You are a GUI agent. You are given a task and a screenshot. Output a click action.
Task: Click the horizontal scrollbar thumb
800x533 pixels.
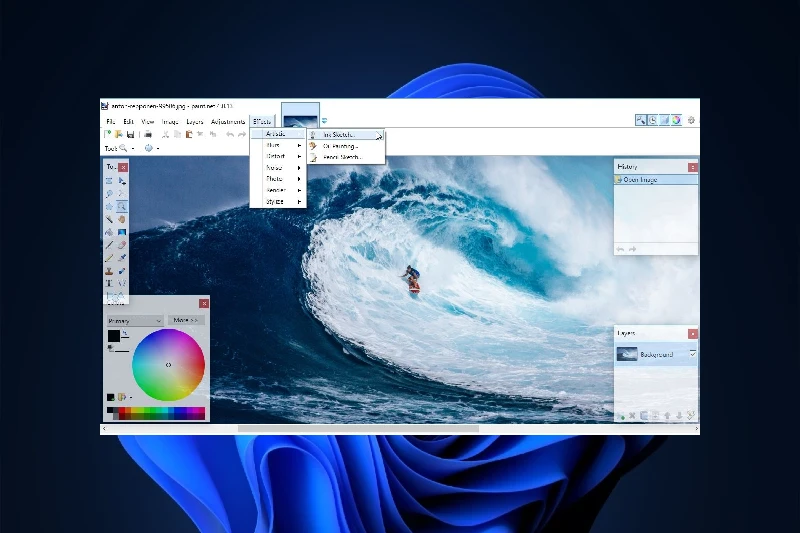358,429
